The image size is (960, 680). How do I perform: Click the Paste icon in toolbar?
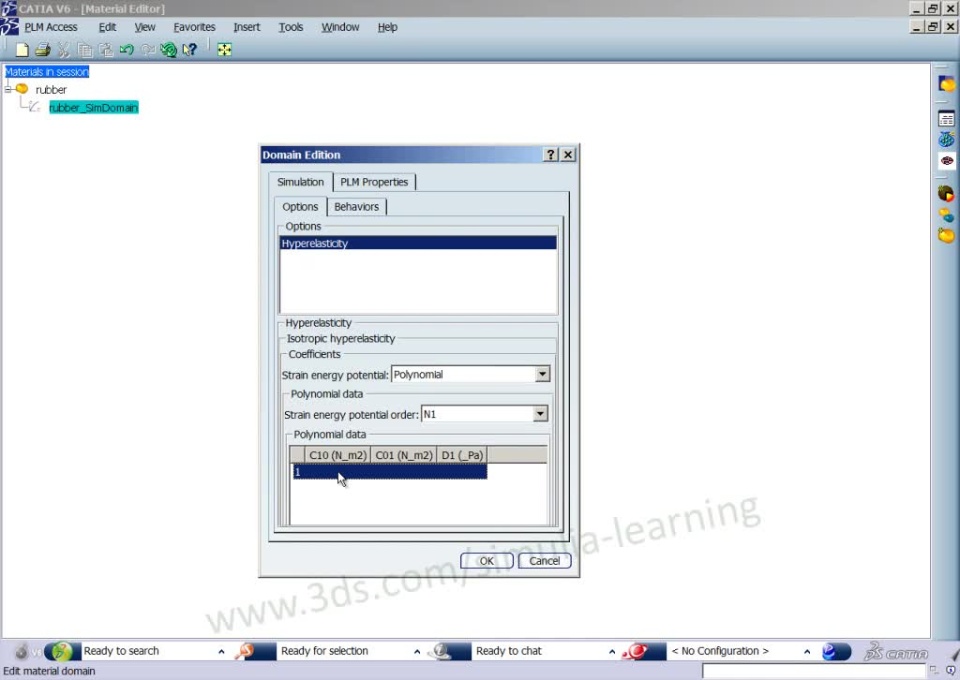point(106,50)
